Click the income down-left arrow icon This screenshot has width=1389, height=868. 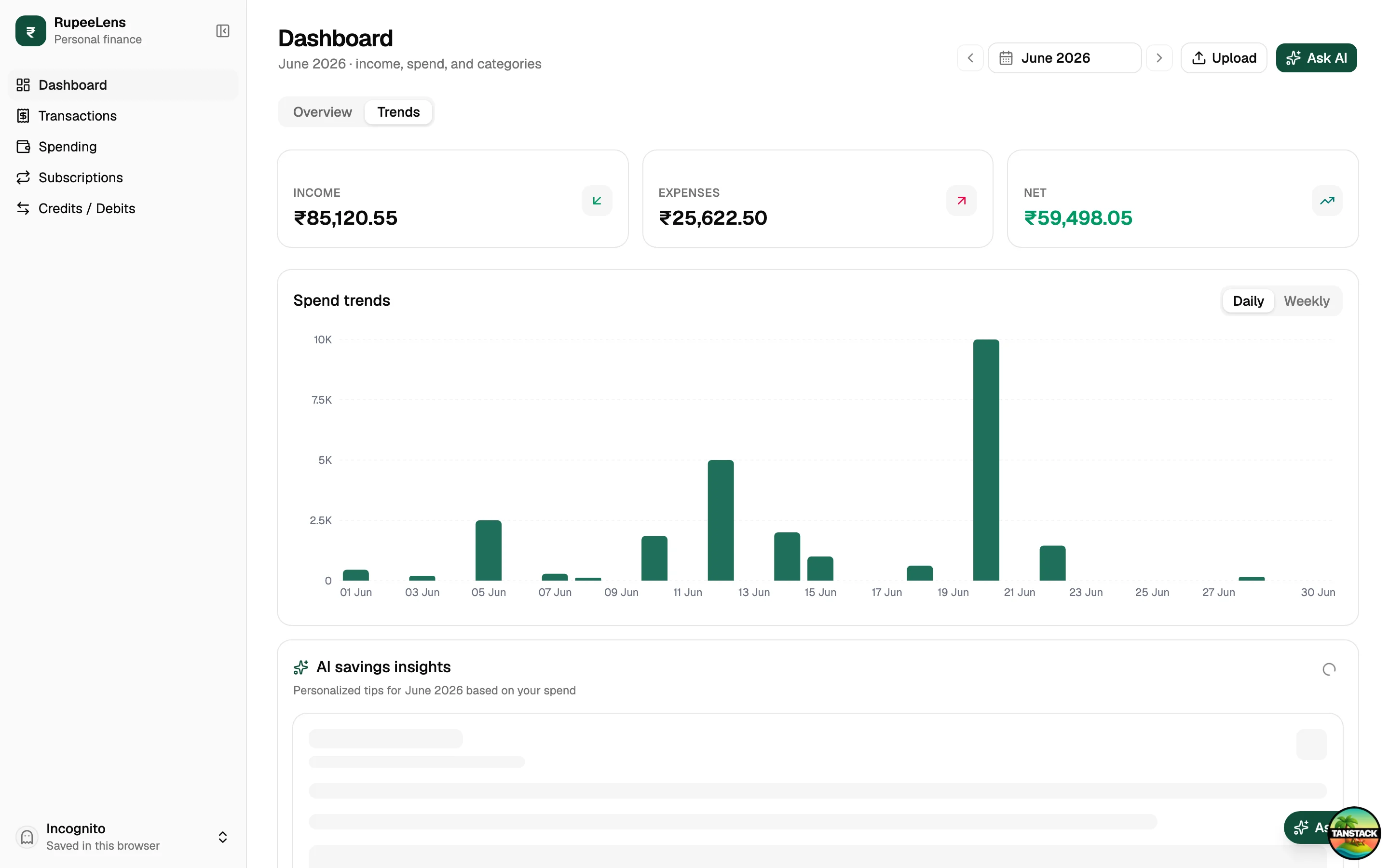[x=597, y=201]
